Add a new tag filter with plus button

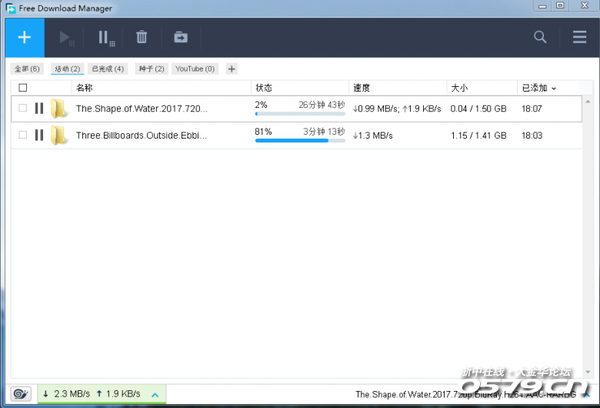coord(232,69)
